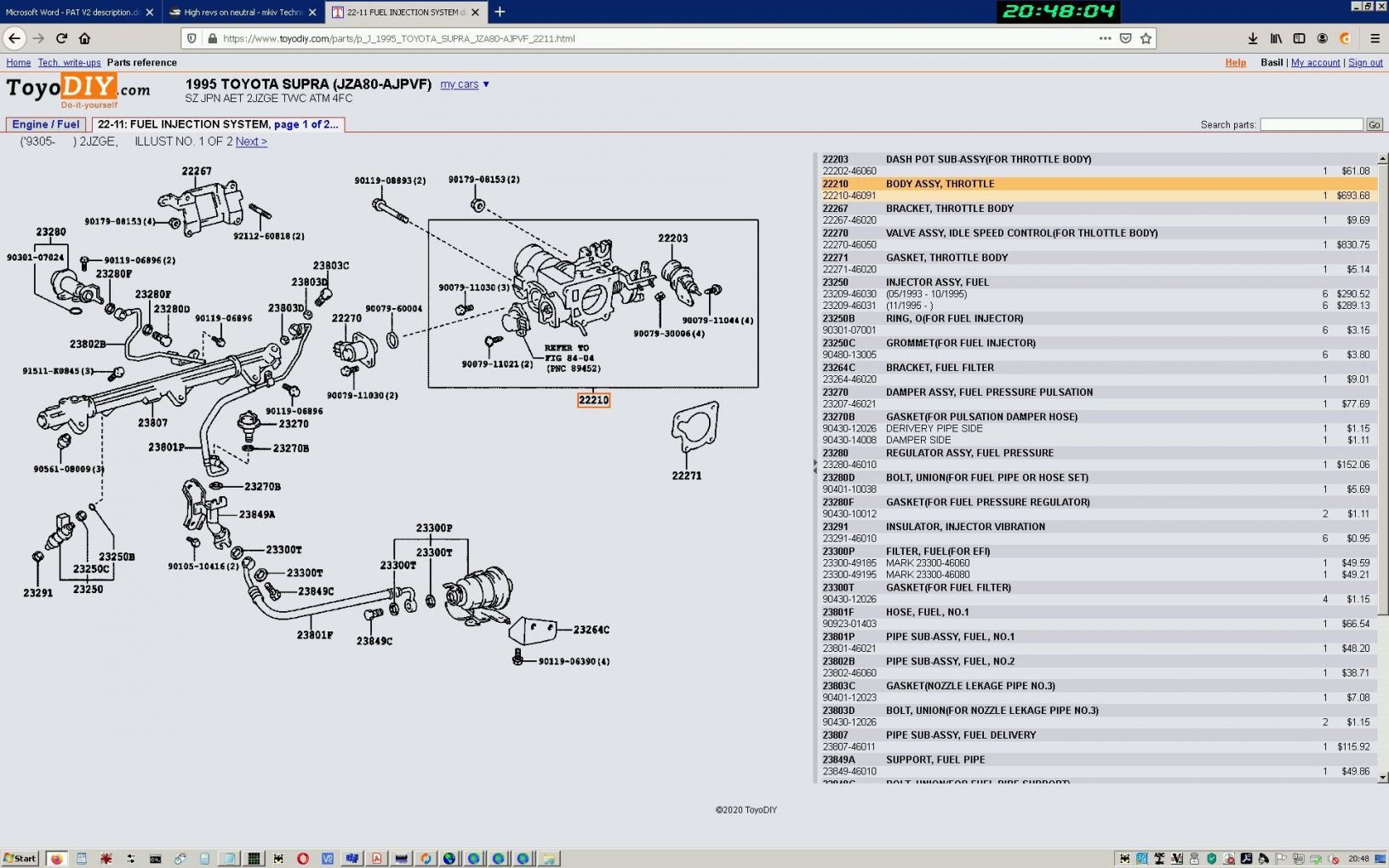Expand the my cars dropdown
This screenshot has width=1389, height=868.
pos(465,84)
